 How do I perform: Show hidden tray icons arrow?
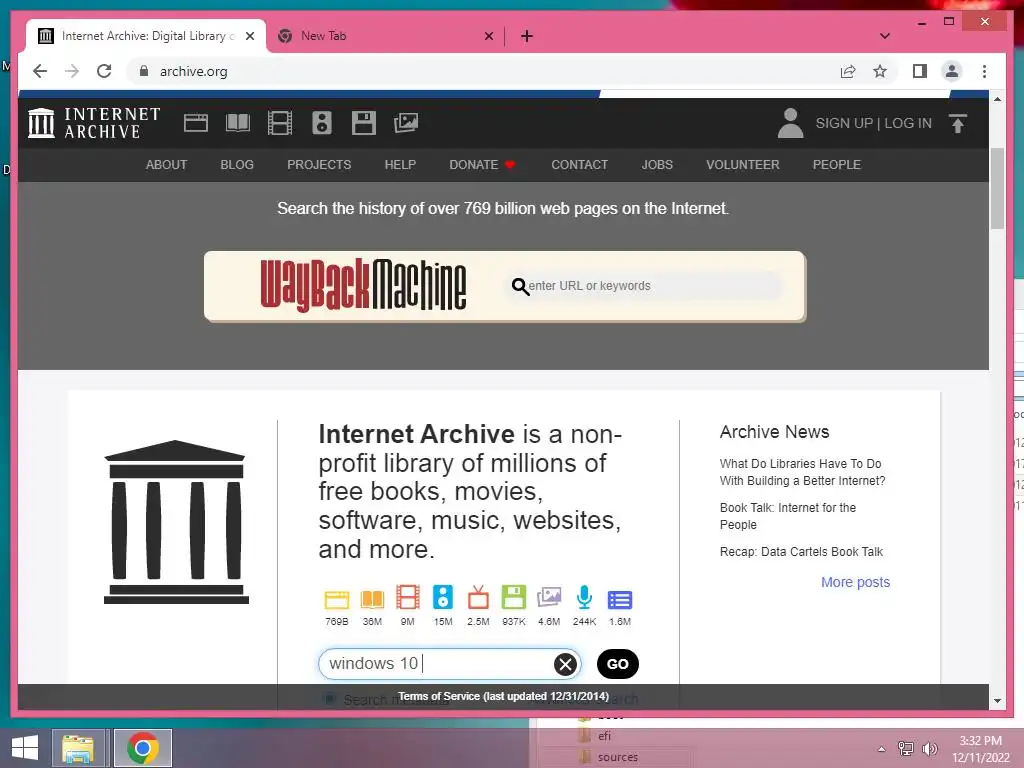(882, 748)
